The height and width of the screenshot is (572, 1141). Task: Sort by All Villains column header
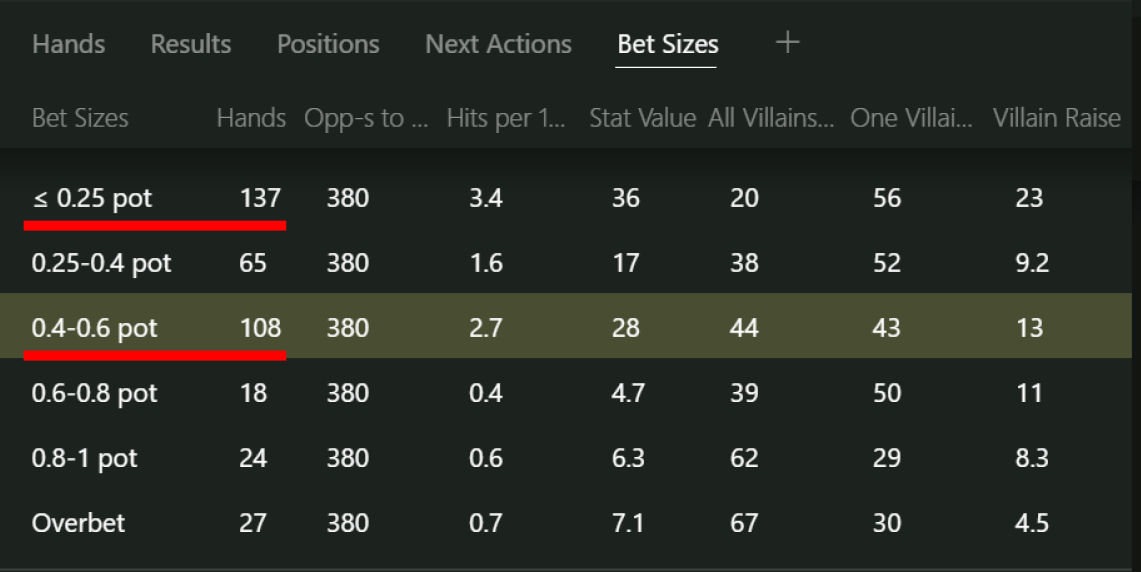pos(771,118)
